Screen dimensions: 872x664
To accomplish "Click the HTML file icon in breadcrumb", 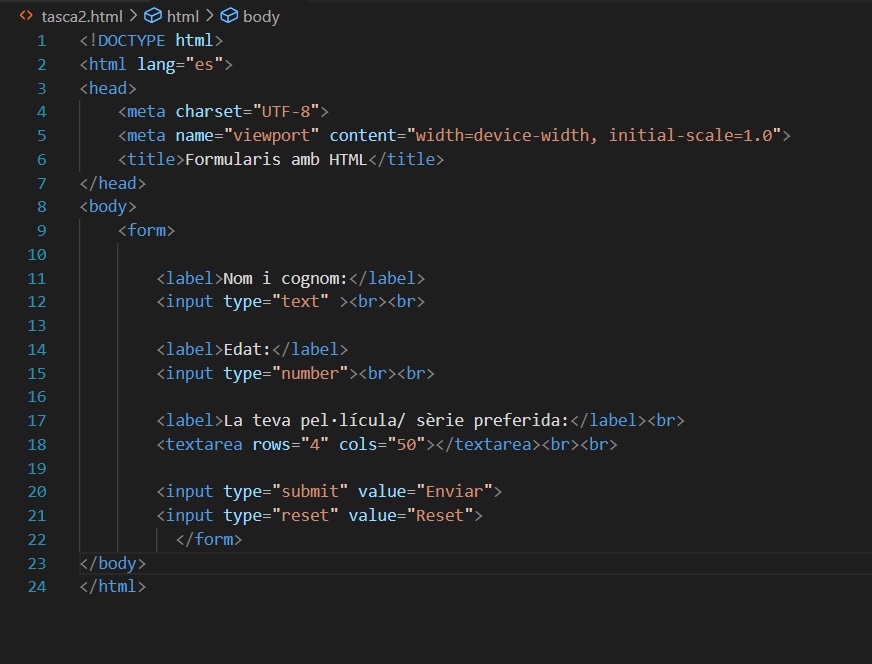I will pos(26,16).
